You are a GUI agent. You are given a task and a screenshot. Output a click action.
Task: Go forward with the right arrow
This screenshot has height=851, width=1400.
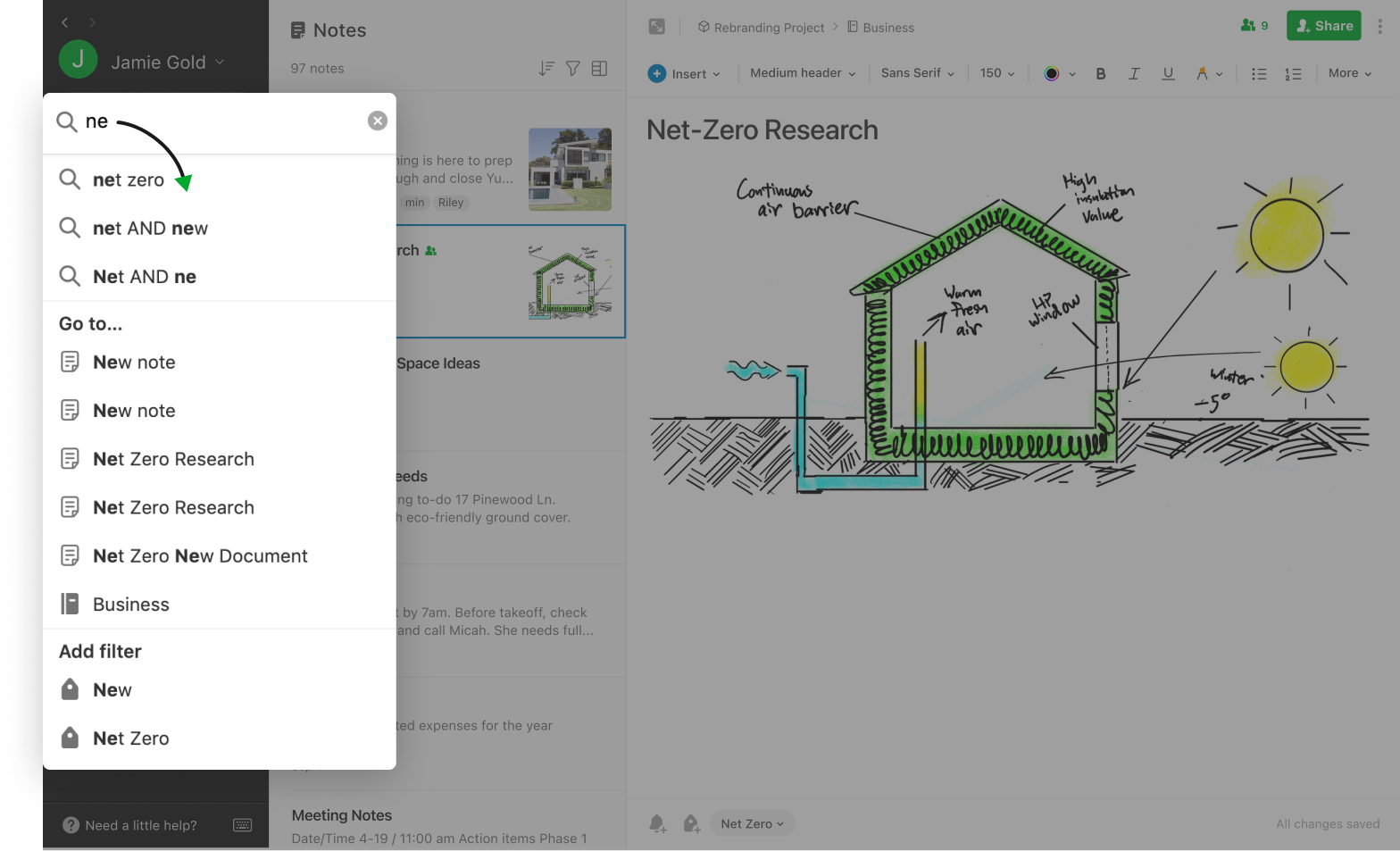[x=92, y=22]
